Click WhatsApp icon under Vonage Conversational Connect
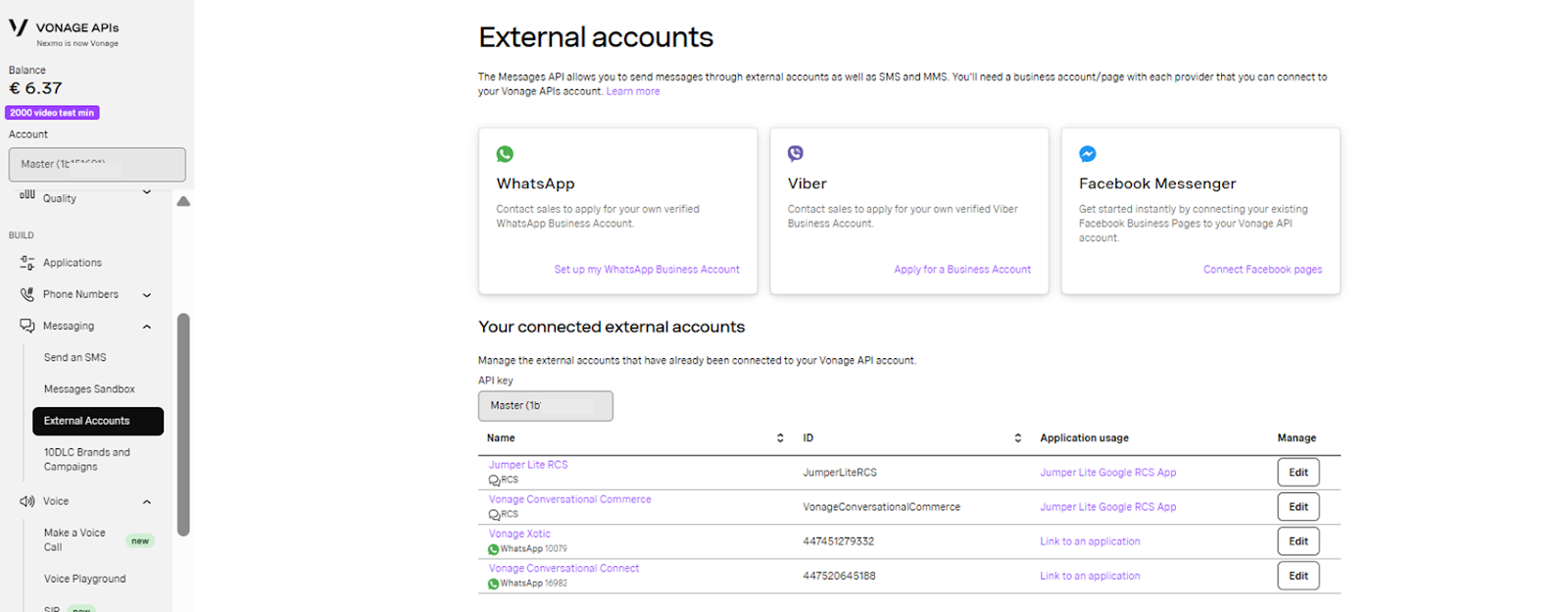Screen dimensions: 1568x612 [494, 584]
